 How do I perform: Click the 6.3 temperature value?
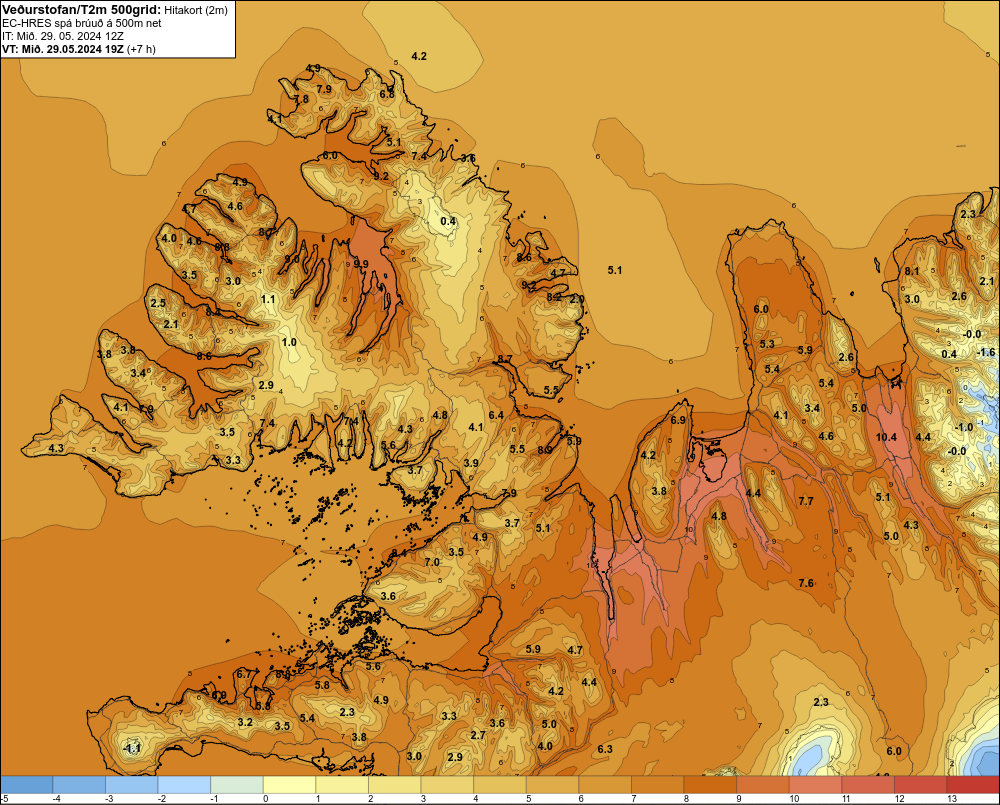tap(605, 749)
